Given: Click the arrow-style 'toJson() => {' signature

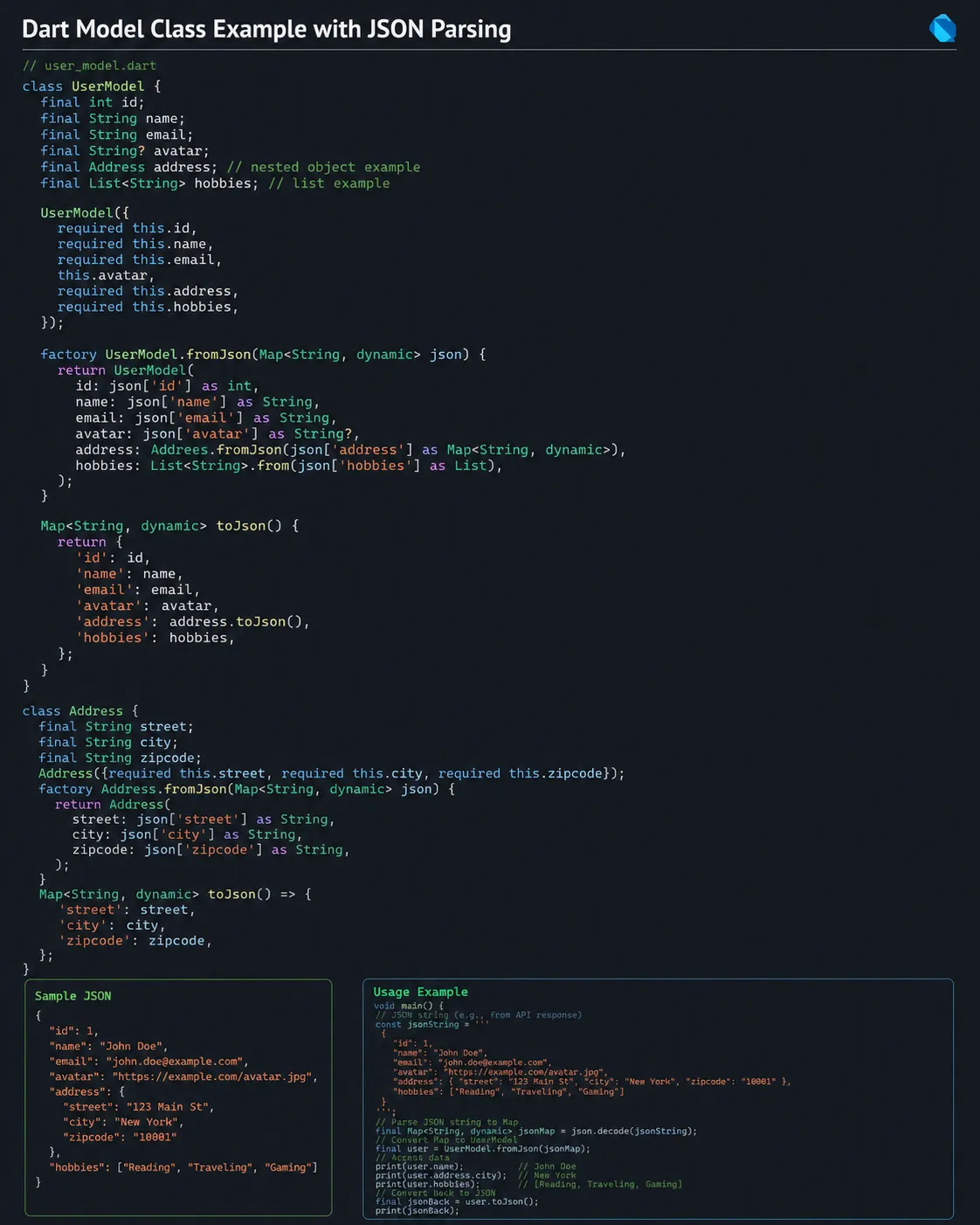Looking at the screenshot, I should pyautogui.click(x=175, y=895).
